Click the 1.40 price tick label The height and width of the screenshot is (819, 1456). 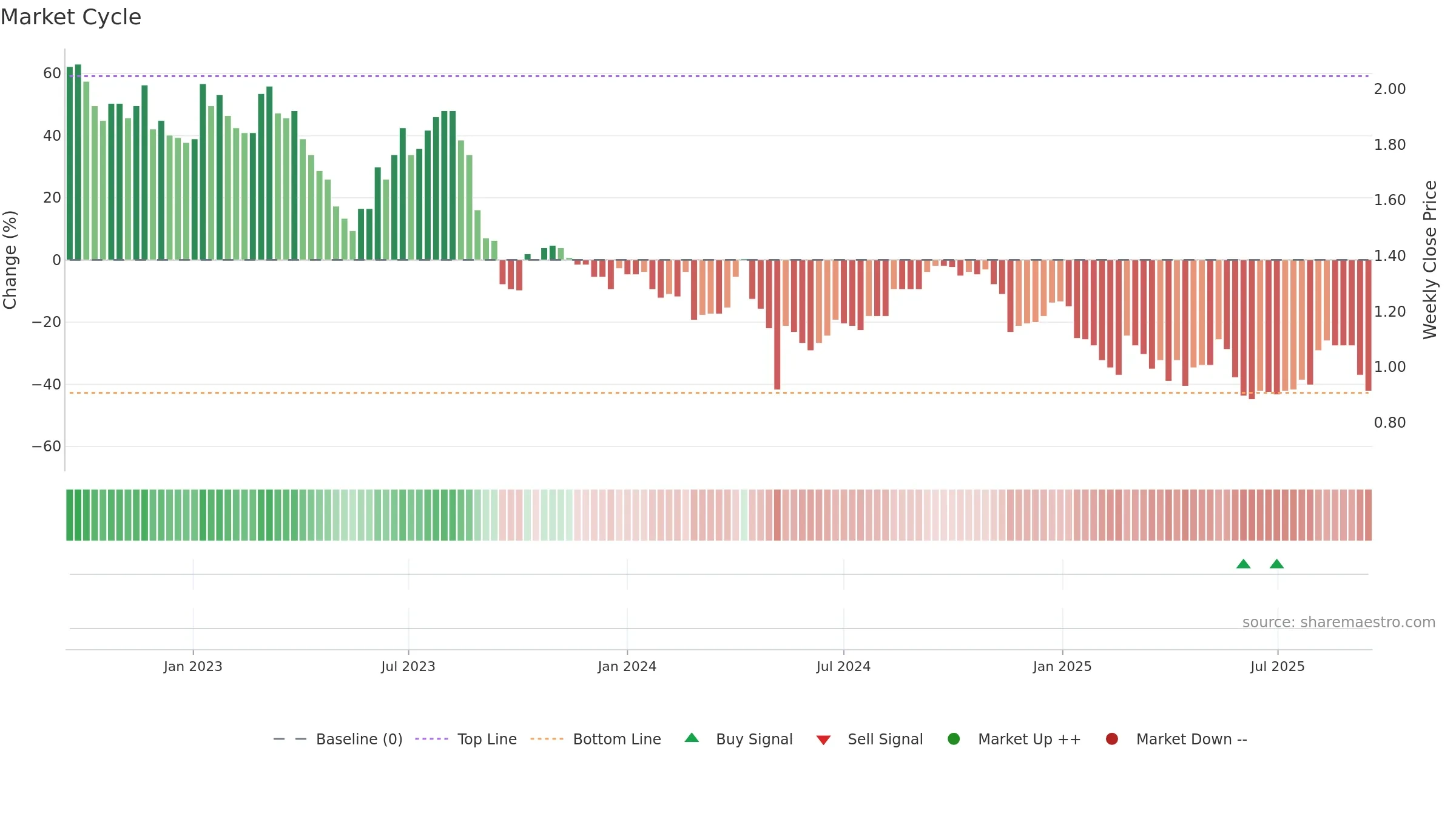pos(1390,256)
